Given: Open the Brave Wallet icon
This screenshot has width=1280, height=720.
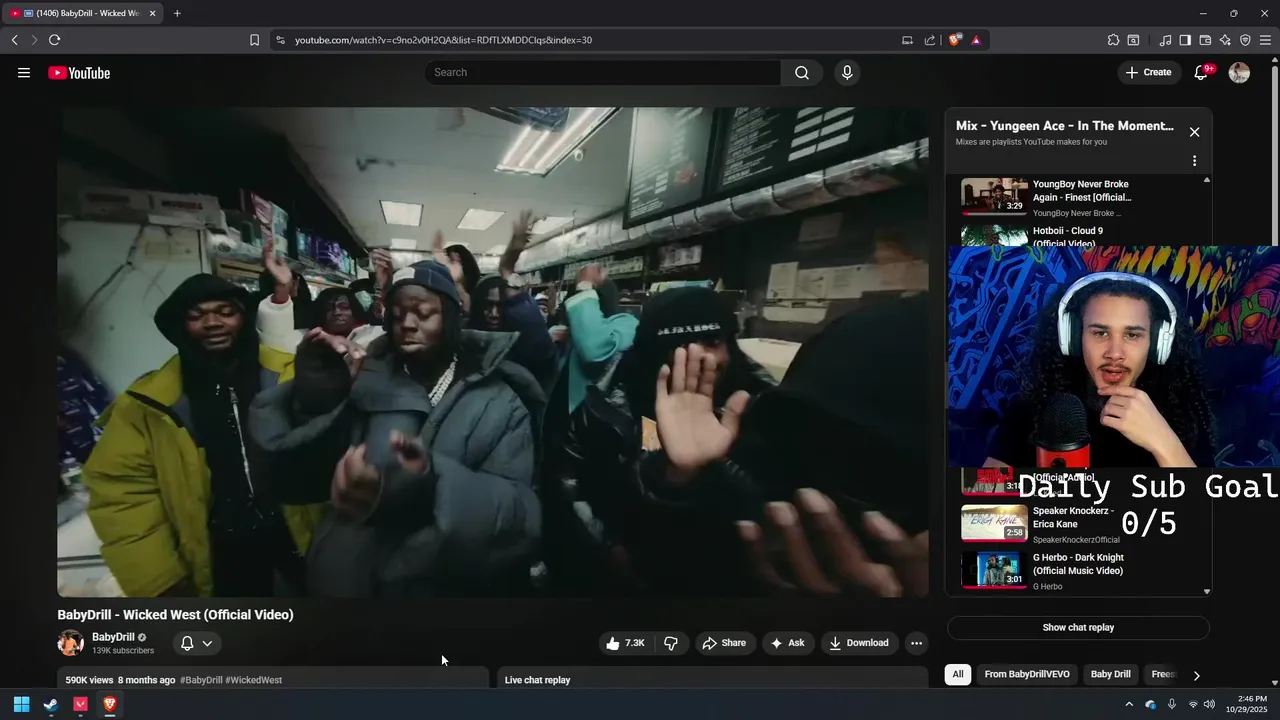Looking at the screenshot, I should (x=1205, y=40).
